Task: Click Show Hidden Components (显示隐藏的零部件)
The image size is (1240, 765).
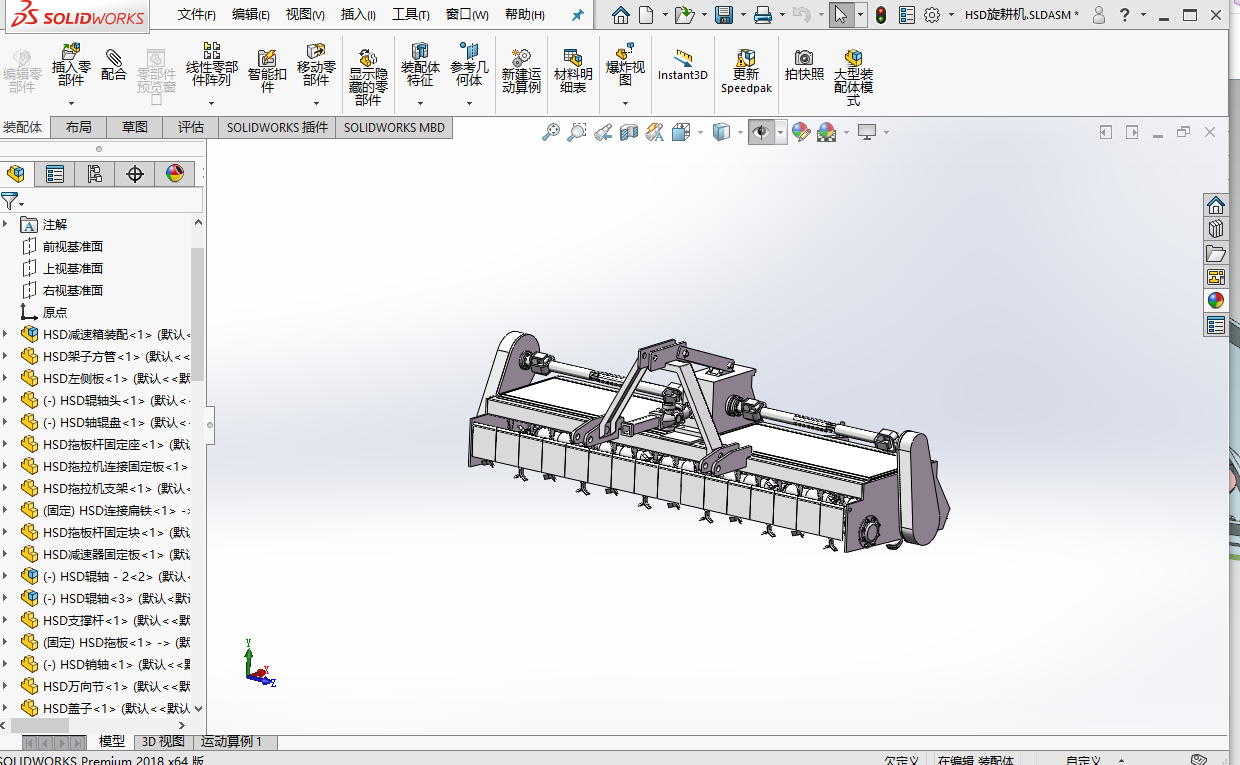Action: pyautogui.click(x=368, y=77)
